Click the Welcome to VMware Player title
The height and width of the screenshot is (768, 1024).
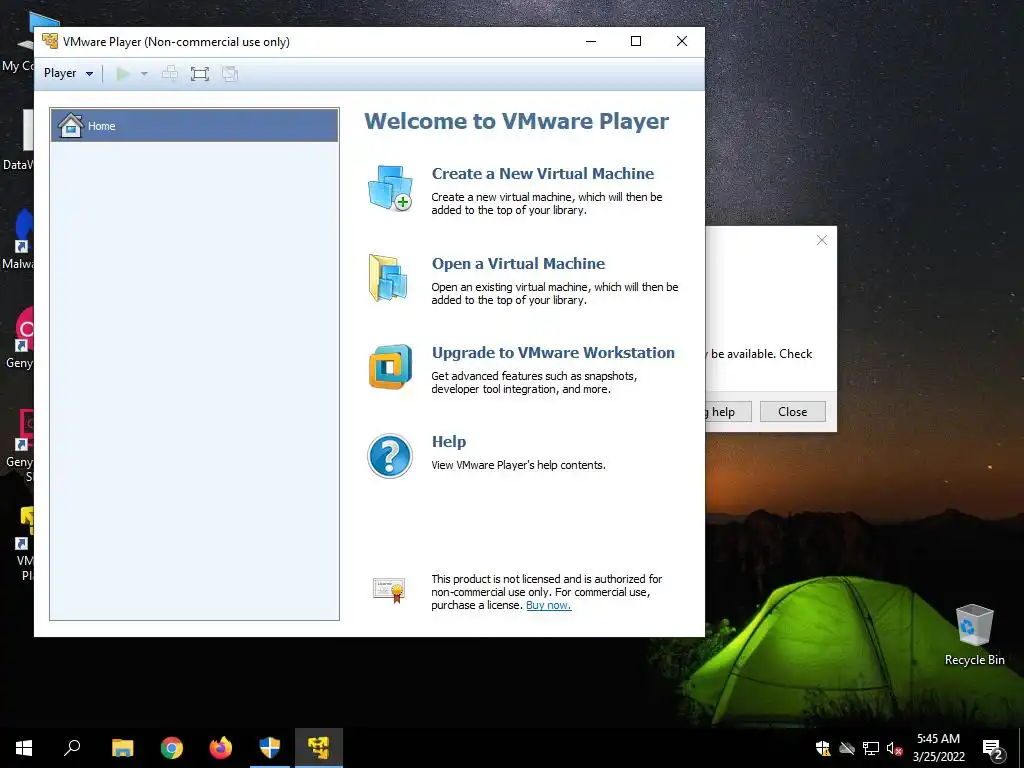517,121
